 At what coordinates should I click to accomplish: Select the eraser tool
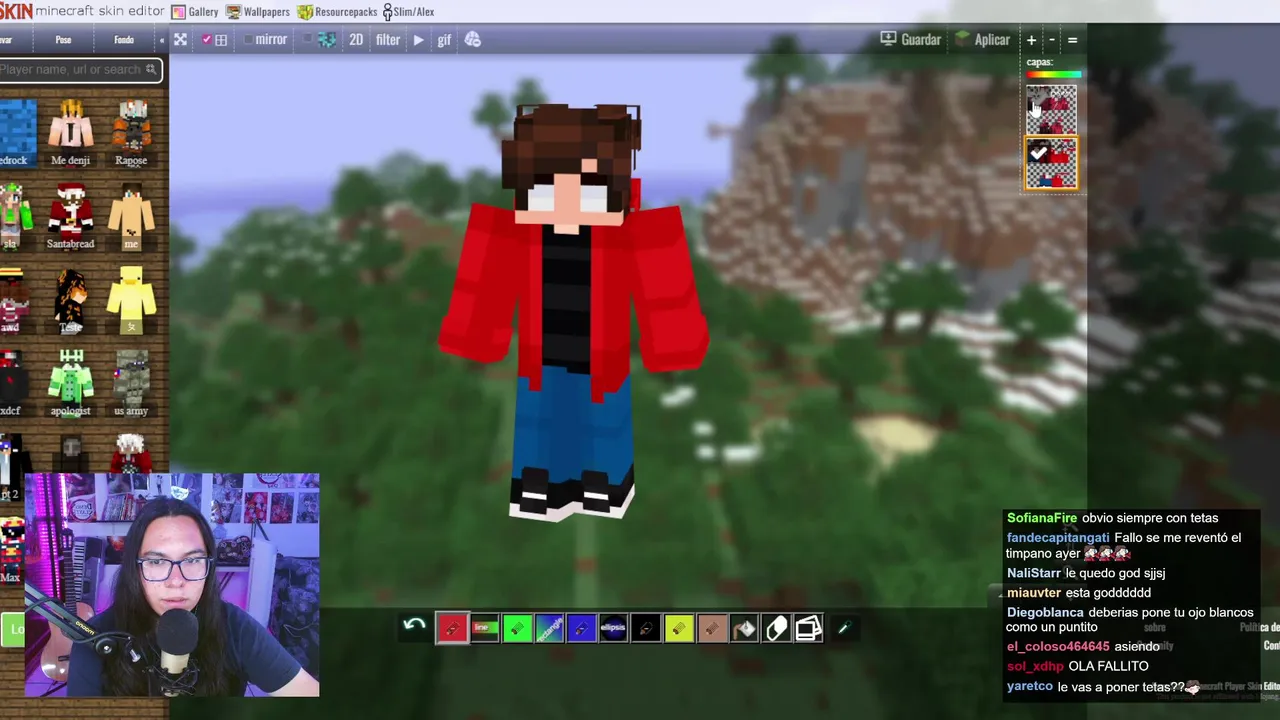click(x=776, y=628)
